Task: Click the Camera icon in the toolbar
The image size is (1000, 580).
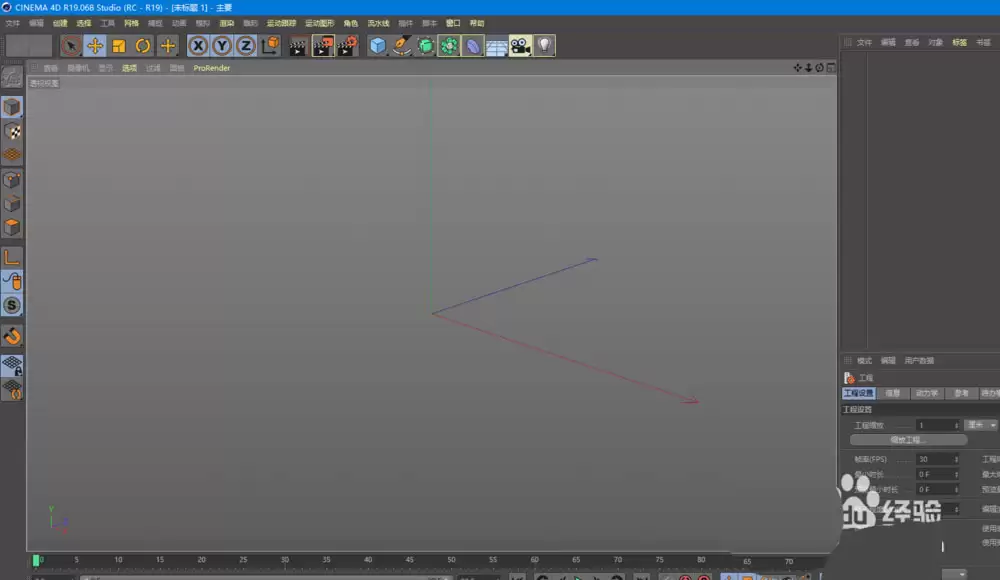Action: pyautogui.click(x=522, y=45)
